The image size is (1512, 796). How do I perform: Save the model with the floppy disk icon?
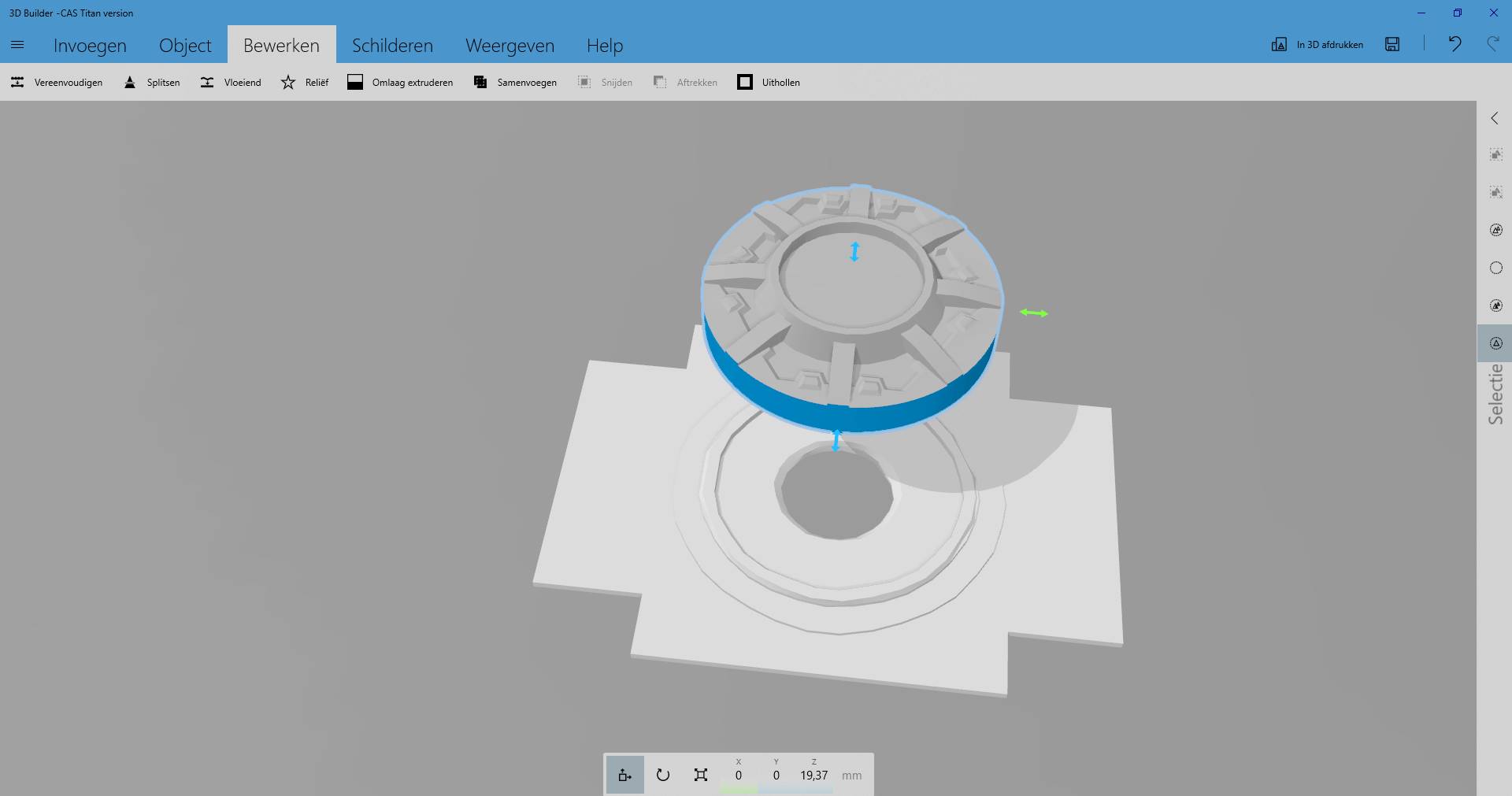[1392, 45]
